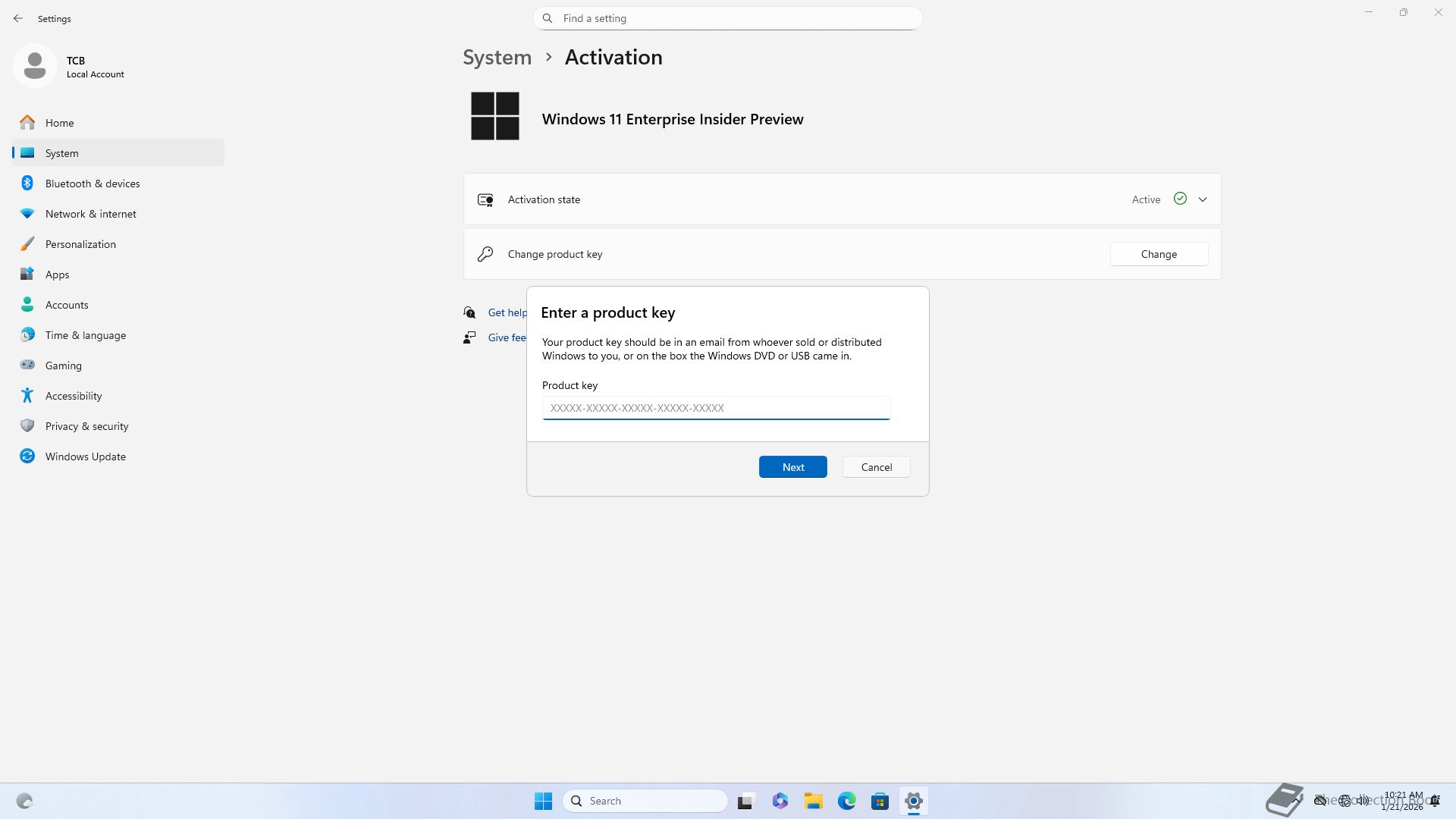Click the System breadcrumb link
Image resolution: width=1456 pixels, height=819 pixels.
click(x=497, y=58)
